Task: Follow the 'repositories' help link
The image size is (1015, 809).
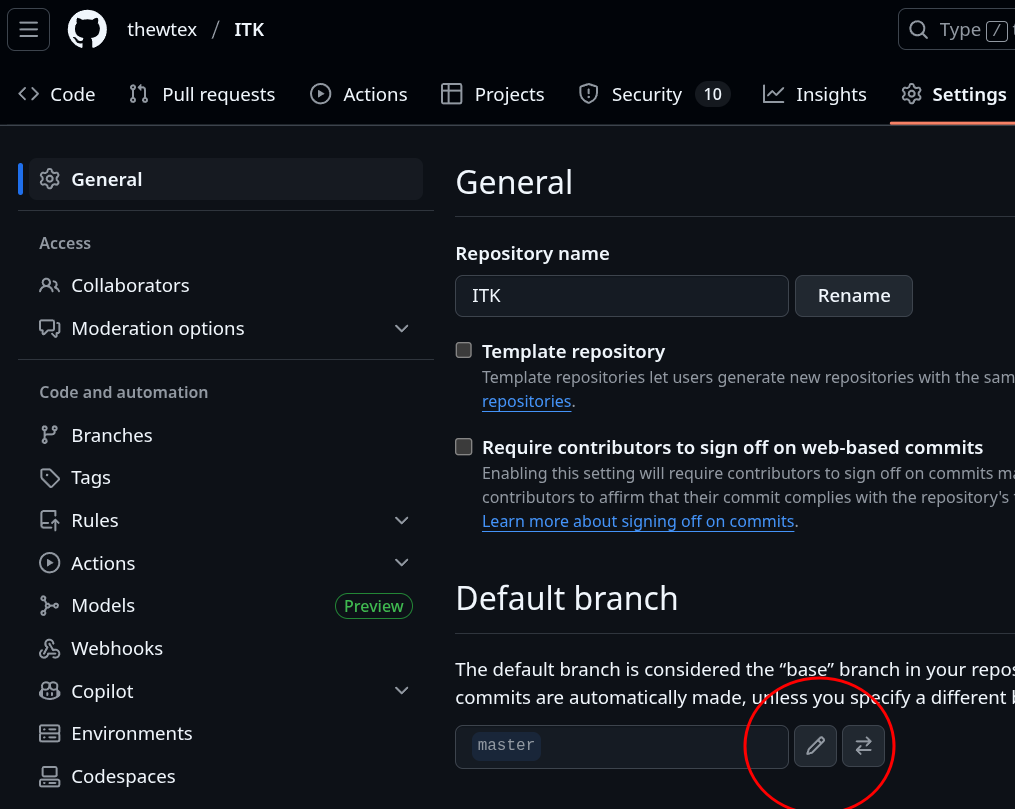Action: tap(526, 401)
